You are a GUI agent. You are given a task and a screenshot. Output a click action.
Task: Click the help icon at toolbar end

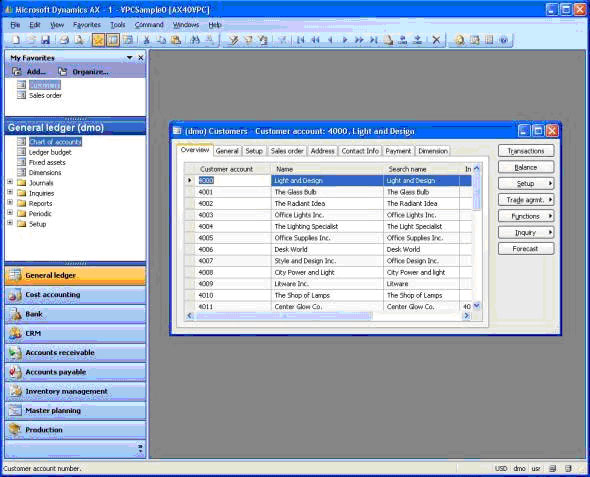click(x=504, y=39)
